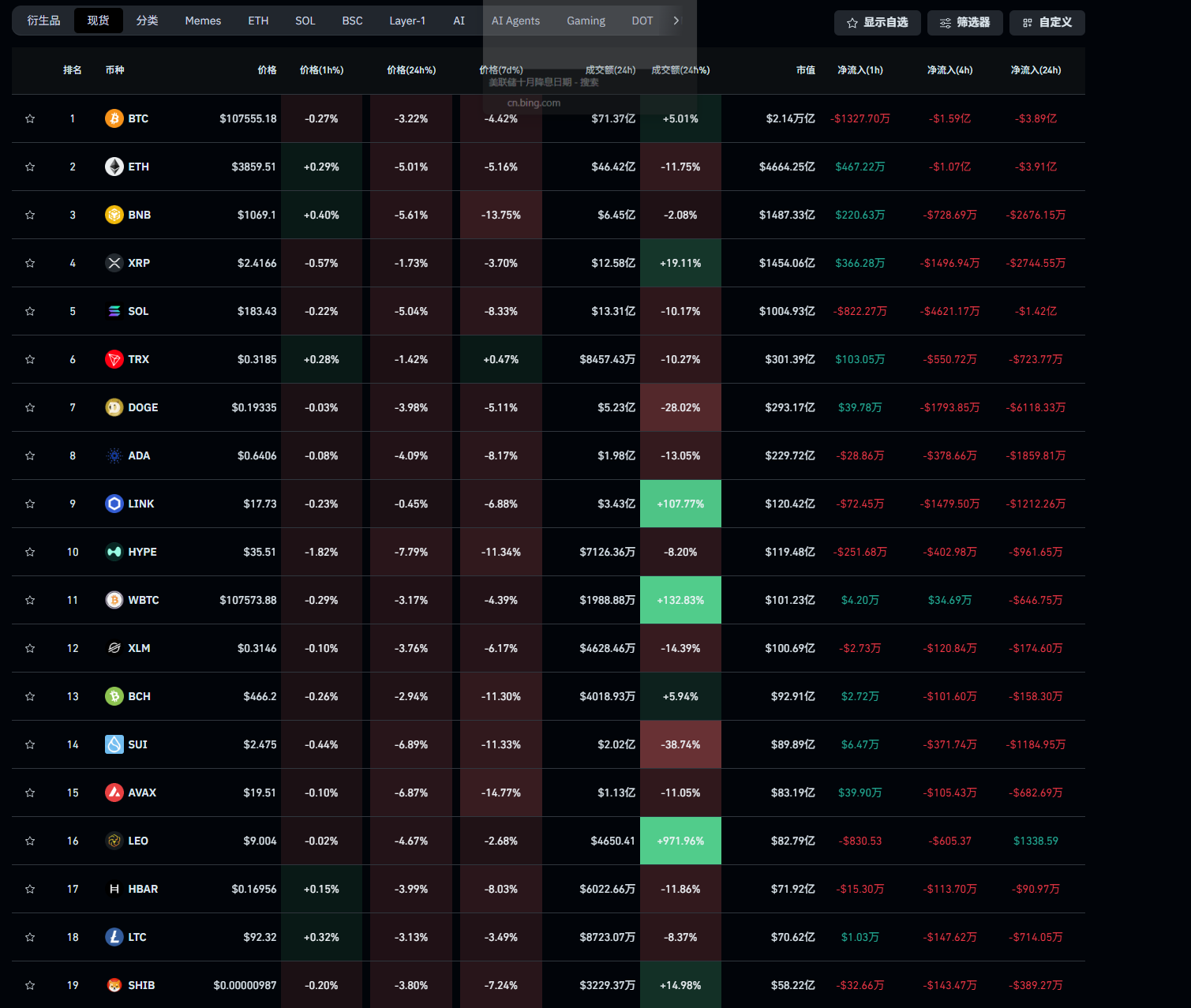This screenshot has height=1008, width=1191.
Task: Click the LINK coin icon
Action: click(114, 504)
